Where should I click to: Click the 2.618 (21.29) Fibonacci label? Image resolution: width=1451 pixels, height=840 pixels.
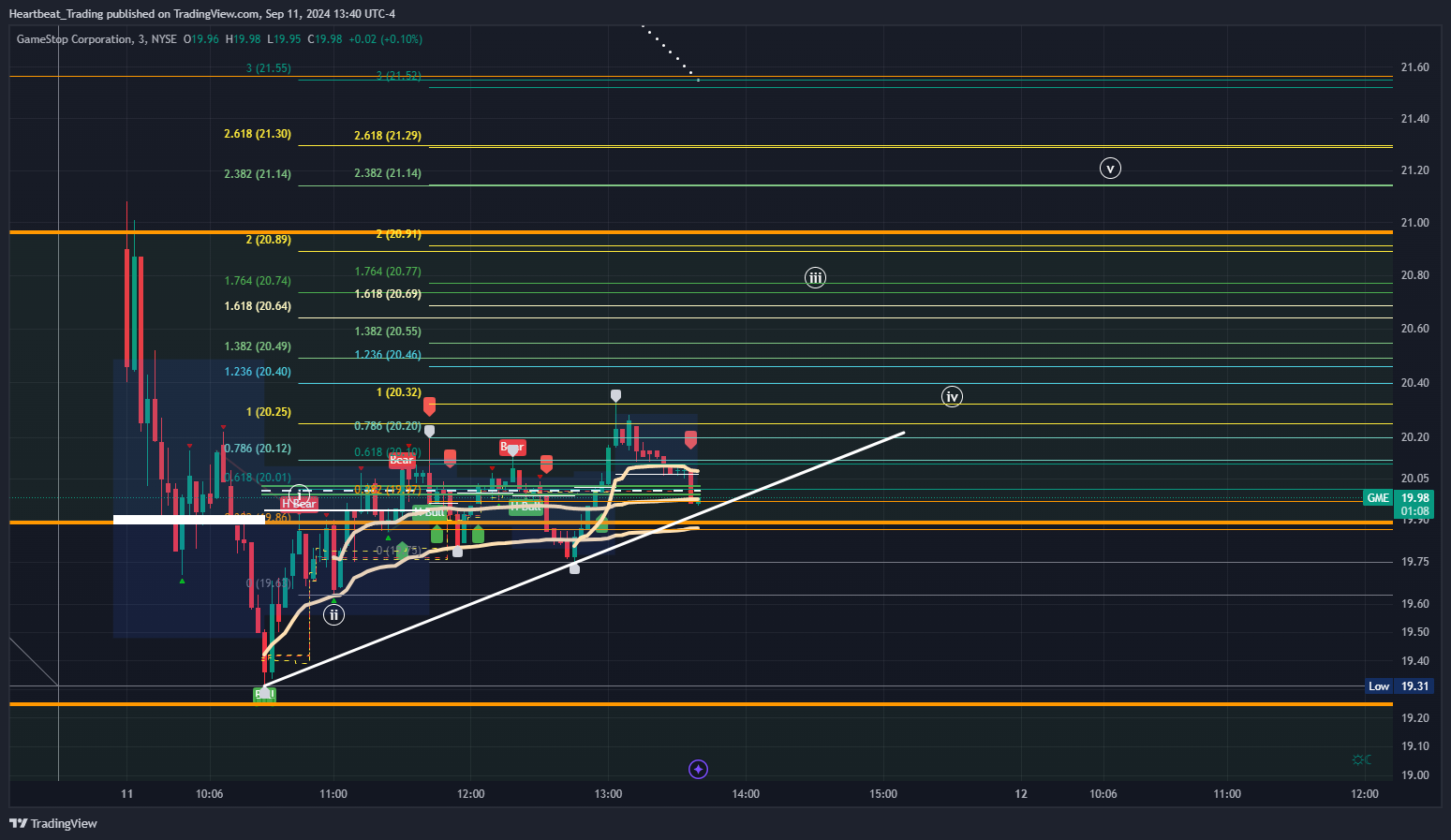[388, 136]
